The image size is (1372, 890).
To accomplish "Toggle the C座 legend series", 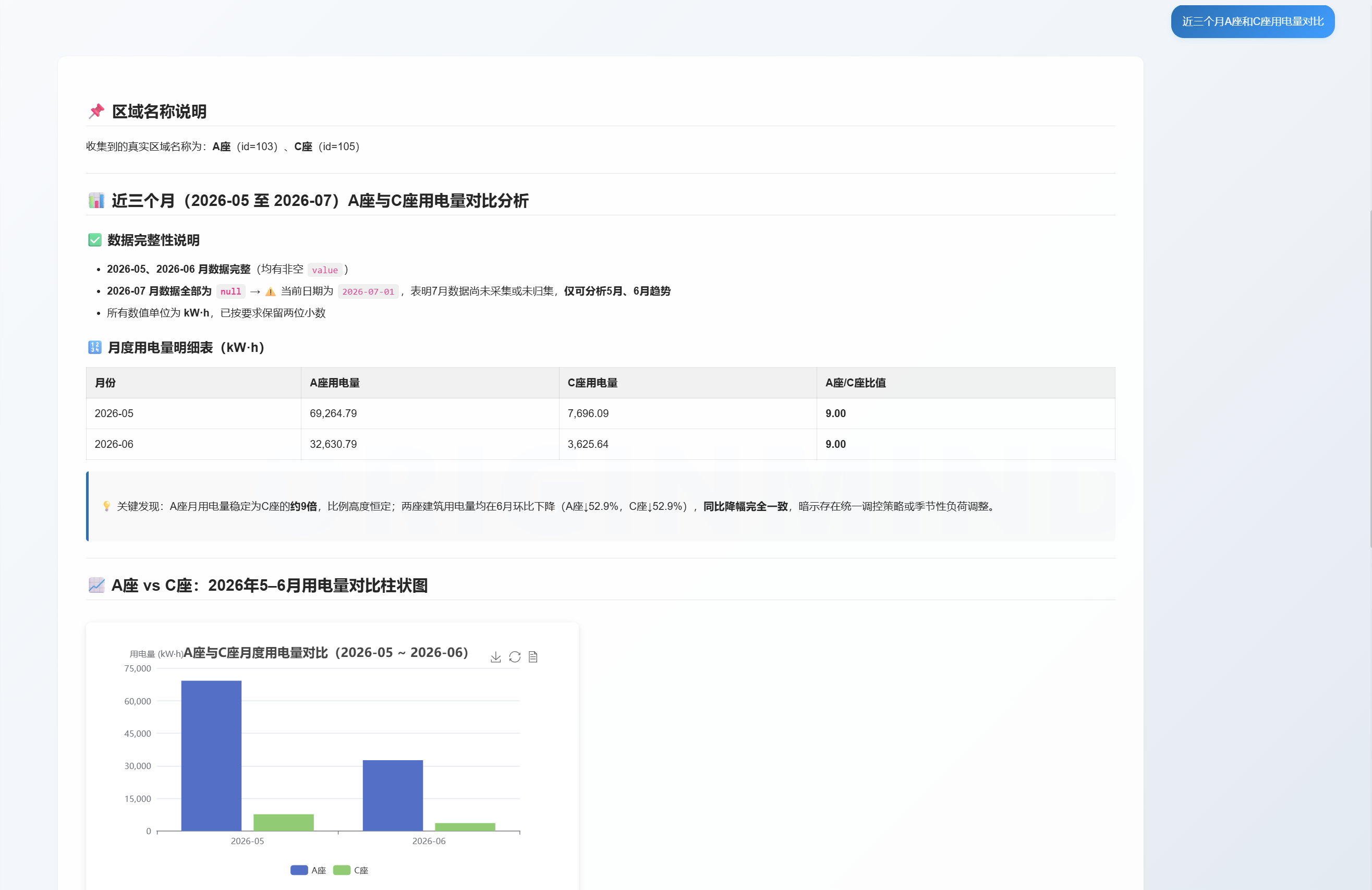I will [350, 870].
